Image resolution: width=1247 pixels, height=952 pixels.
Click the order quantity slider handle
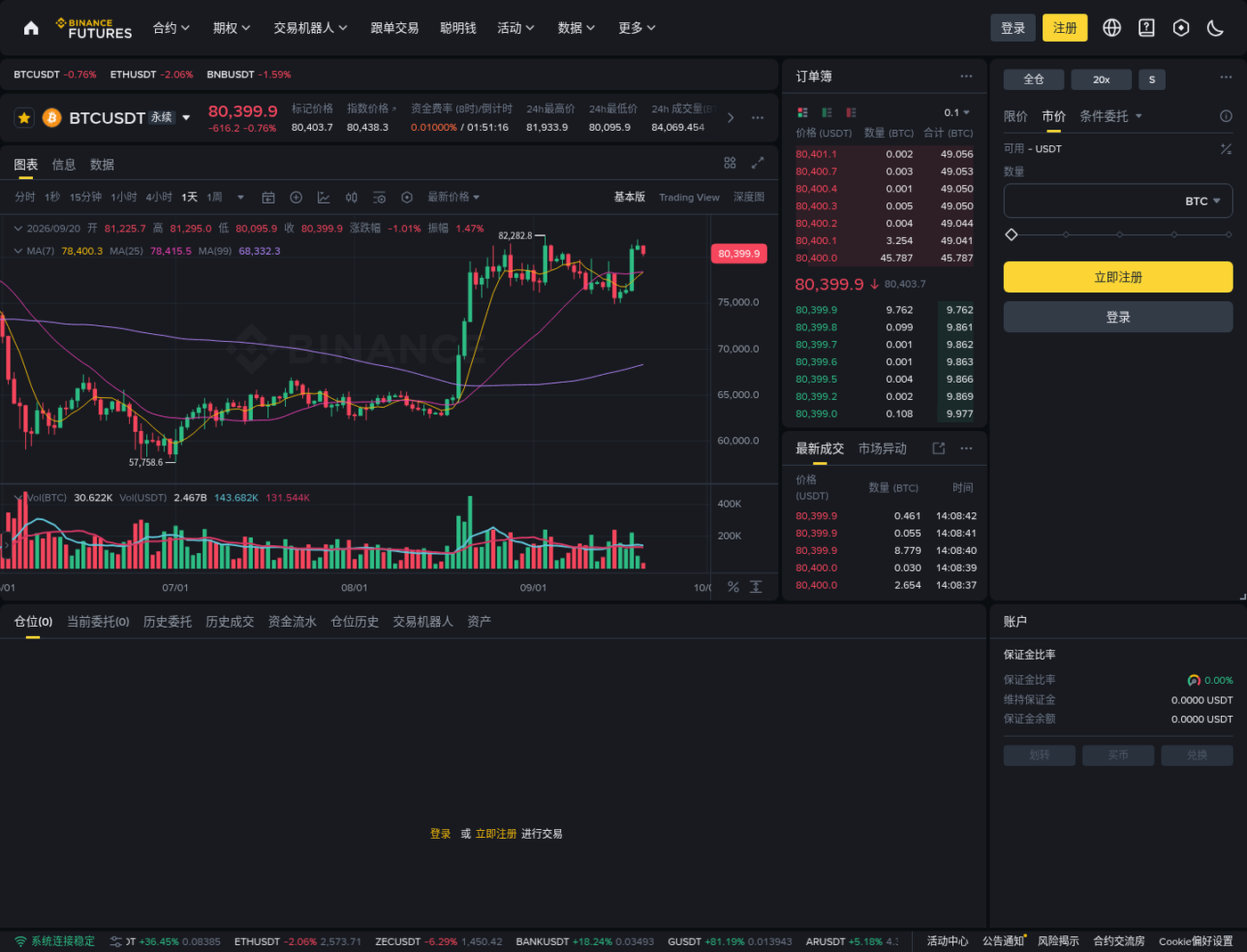(1011, 234)
